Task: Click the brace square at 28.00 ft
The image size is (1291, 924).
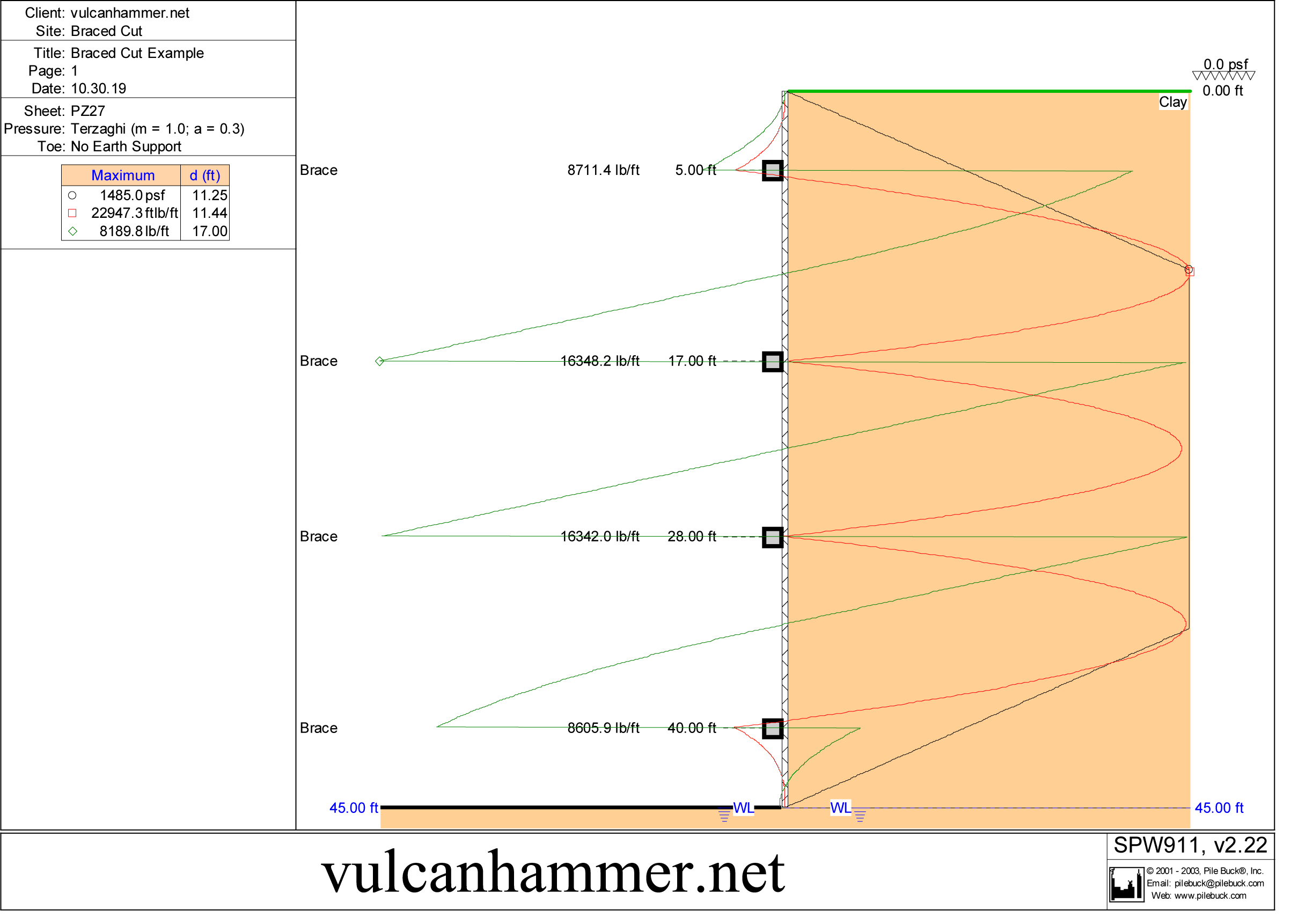Action: click(772, 537)
